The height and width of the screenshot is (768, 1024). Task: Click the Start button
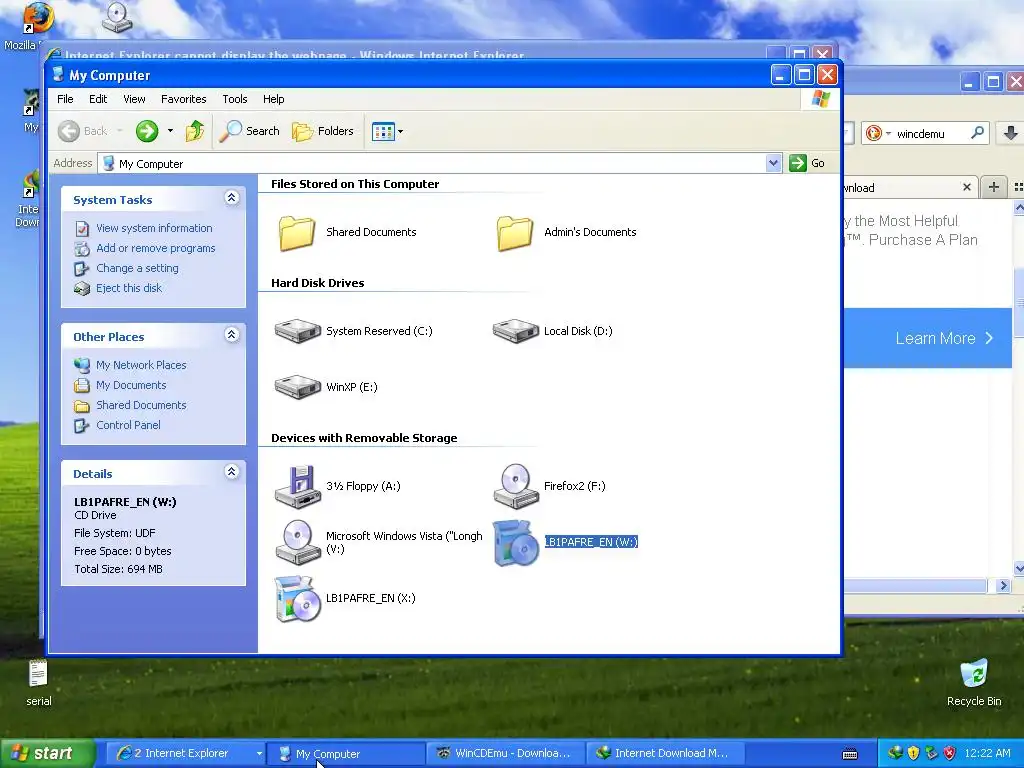pyautogui.click(x=48, y=754)
